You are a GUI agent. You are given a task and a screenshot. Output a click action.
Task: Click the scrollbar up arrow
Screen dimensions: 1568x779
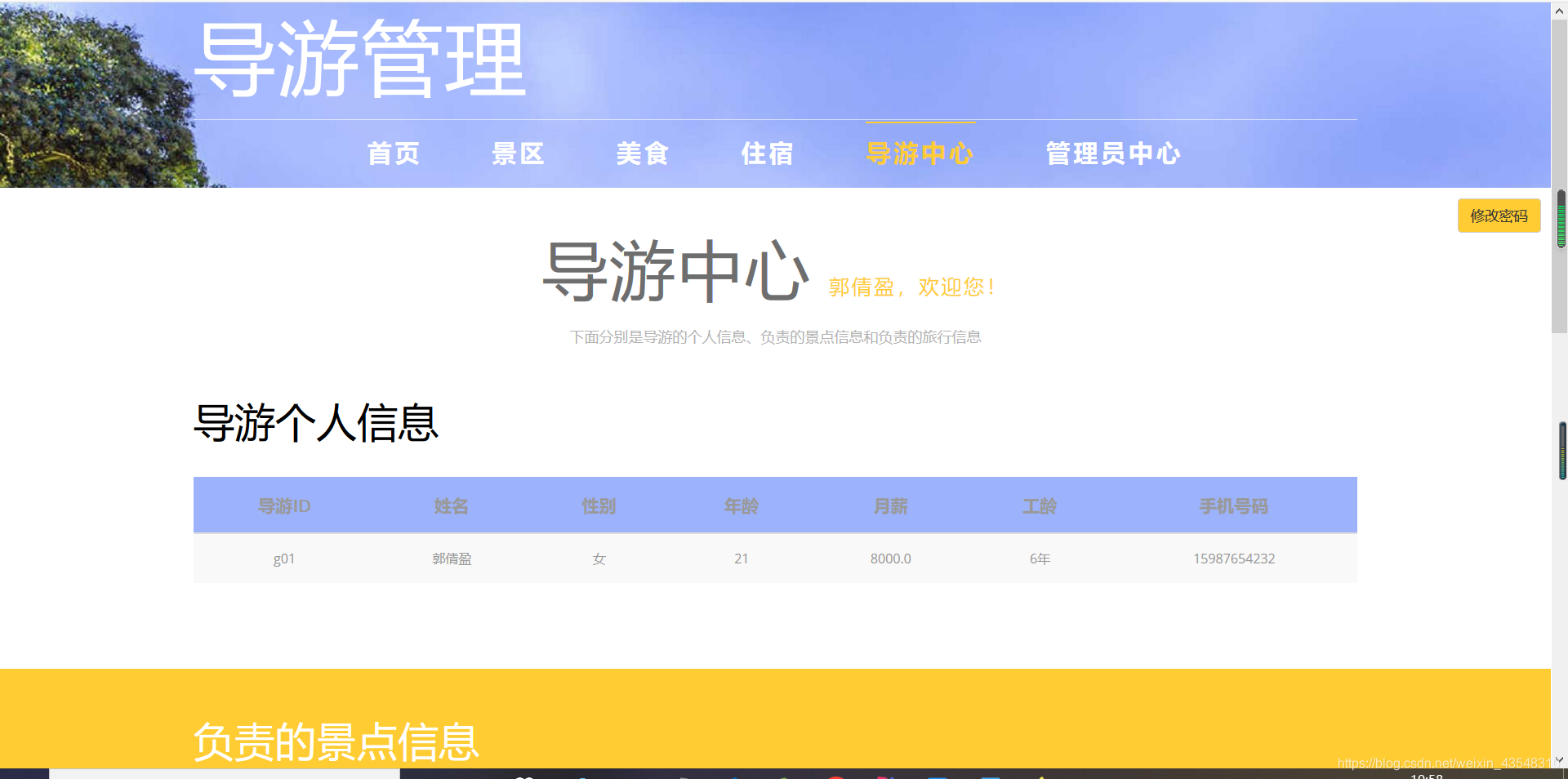pos(1561,10)
